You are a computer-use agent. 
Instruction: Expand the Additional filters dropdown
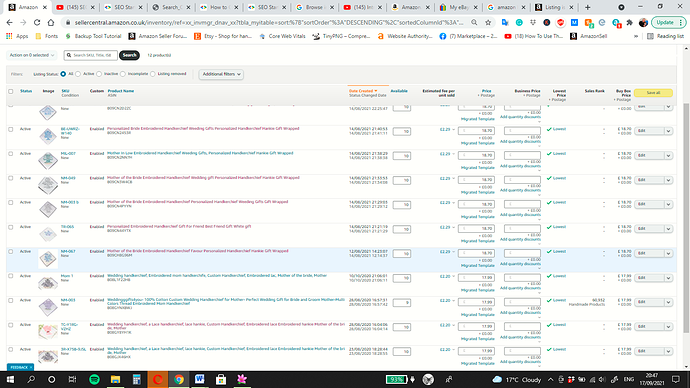(x=221, y=74)
